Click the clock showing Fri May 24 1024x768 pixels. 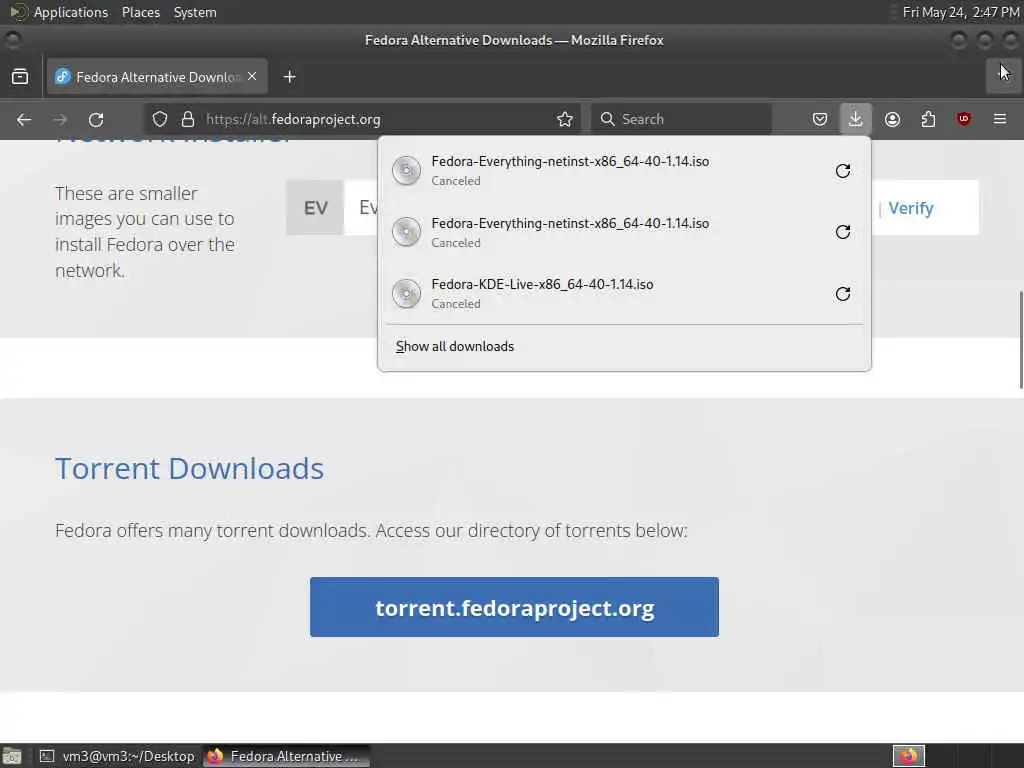pyautogui.click(x=961, y=12)
